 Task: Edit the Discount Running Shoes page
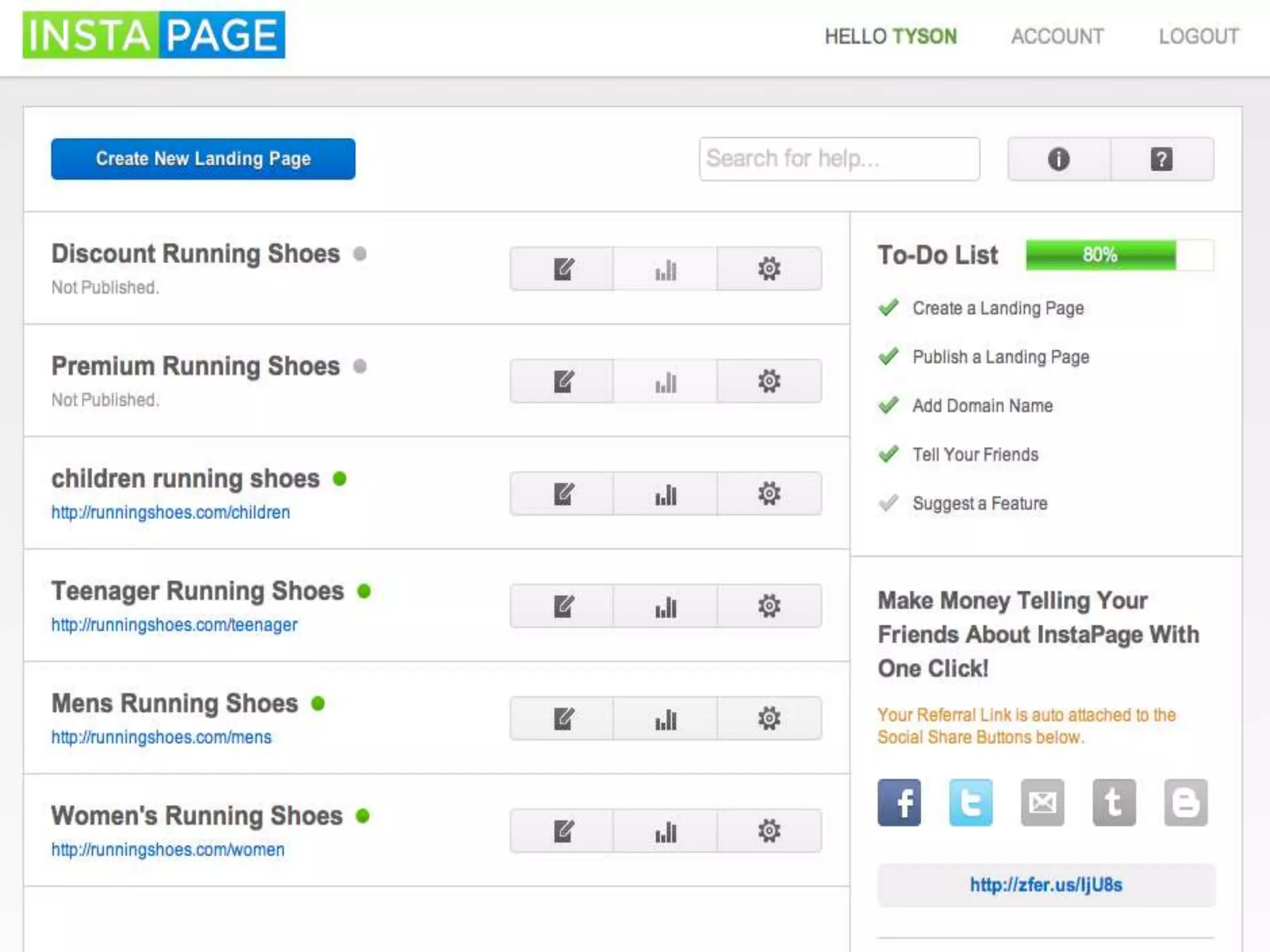(x=562, y=269)
